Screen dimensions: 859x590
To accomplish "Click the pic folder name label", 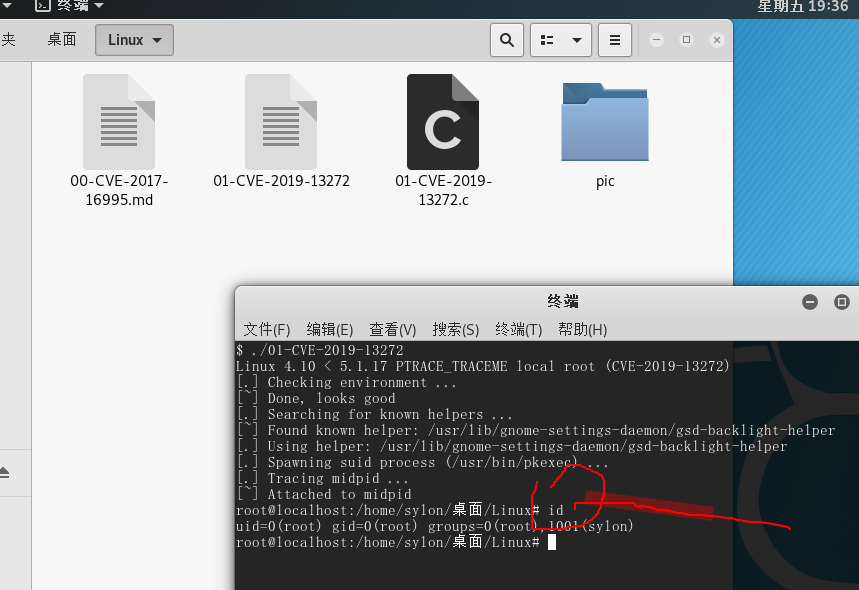I will click(605, 181).
